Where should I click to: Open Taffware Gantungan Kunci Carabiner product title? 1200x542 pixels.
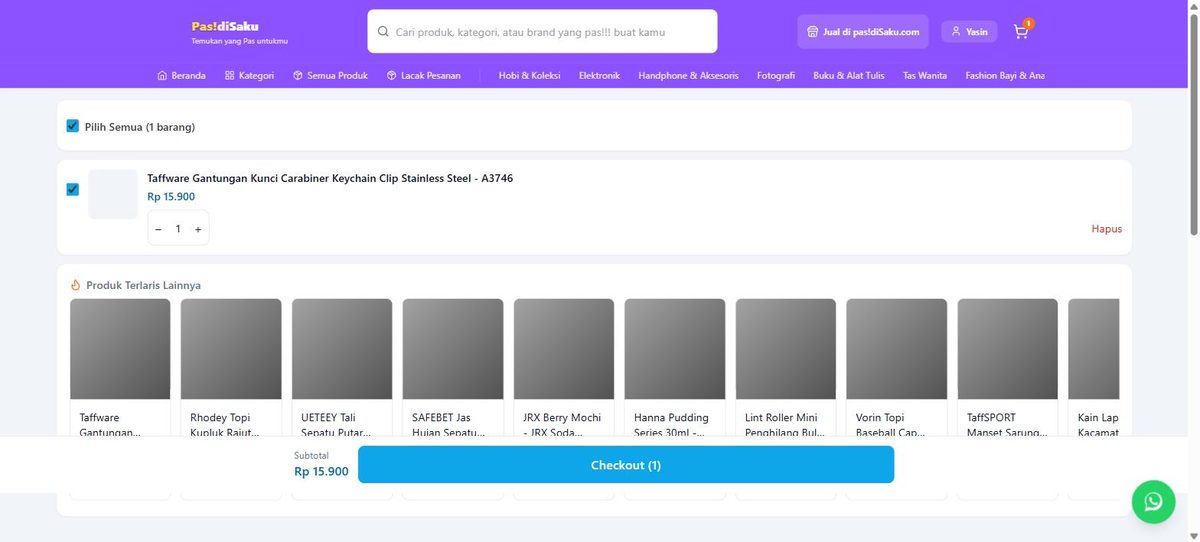click(x=330, y=178)
